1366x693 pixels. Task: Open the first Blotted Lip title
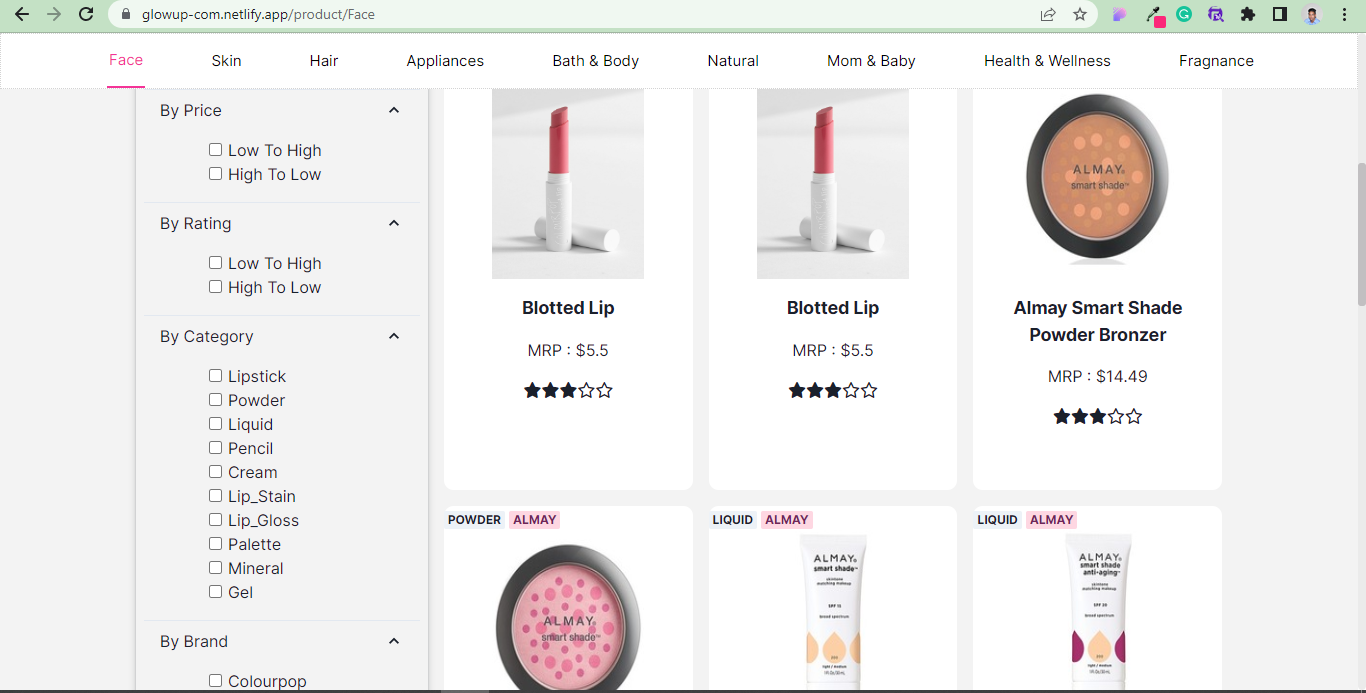(x=568, y=308)
